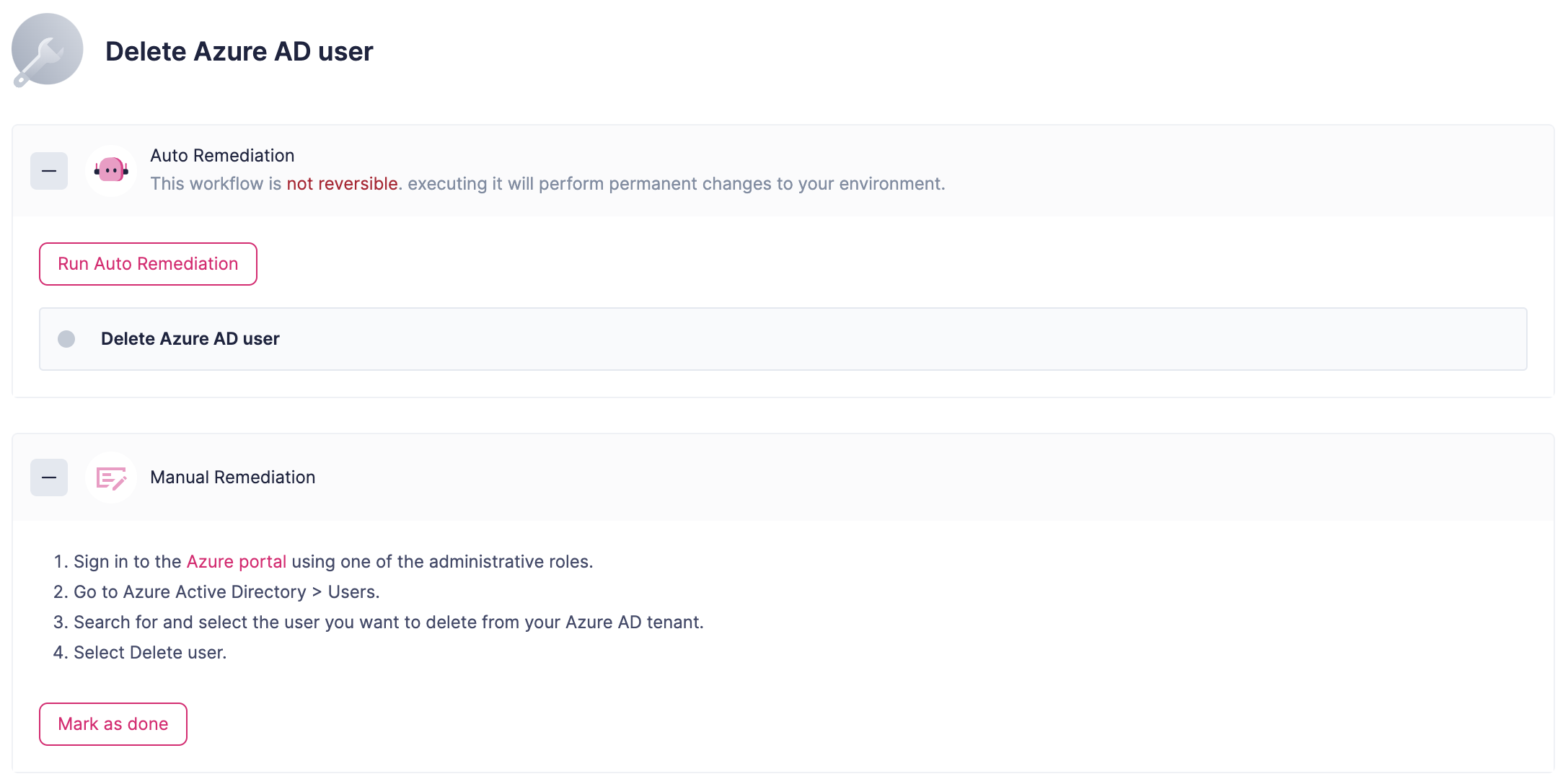Click the Manual Remediation heading

(x=232, y=477)
